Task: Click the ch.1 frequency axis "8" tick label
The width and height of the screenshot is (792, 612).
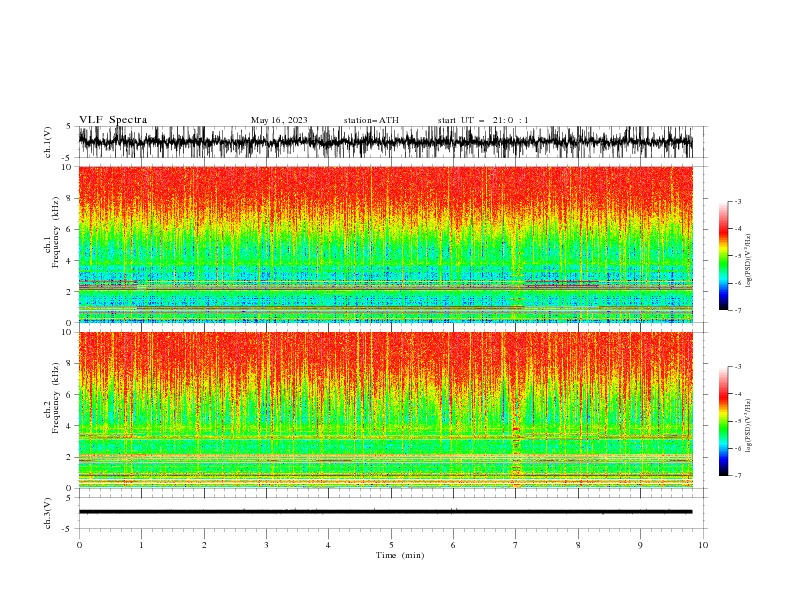Action: point(69,198)
